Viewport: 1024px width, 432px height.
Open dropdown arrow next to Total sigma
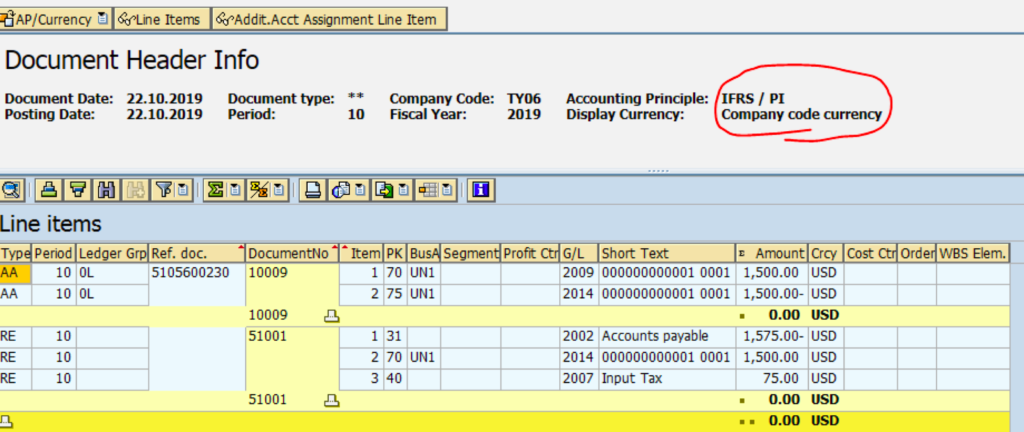(232, 189)
